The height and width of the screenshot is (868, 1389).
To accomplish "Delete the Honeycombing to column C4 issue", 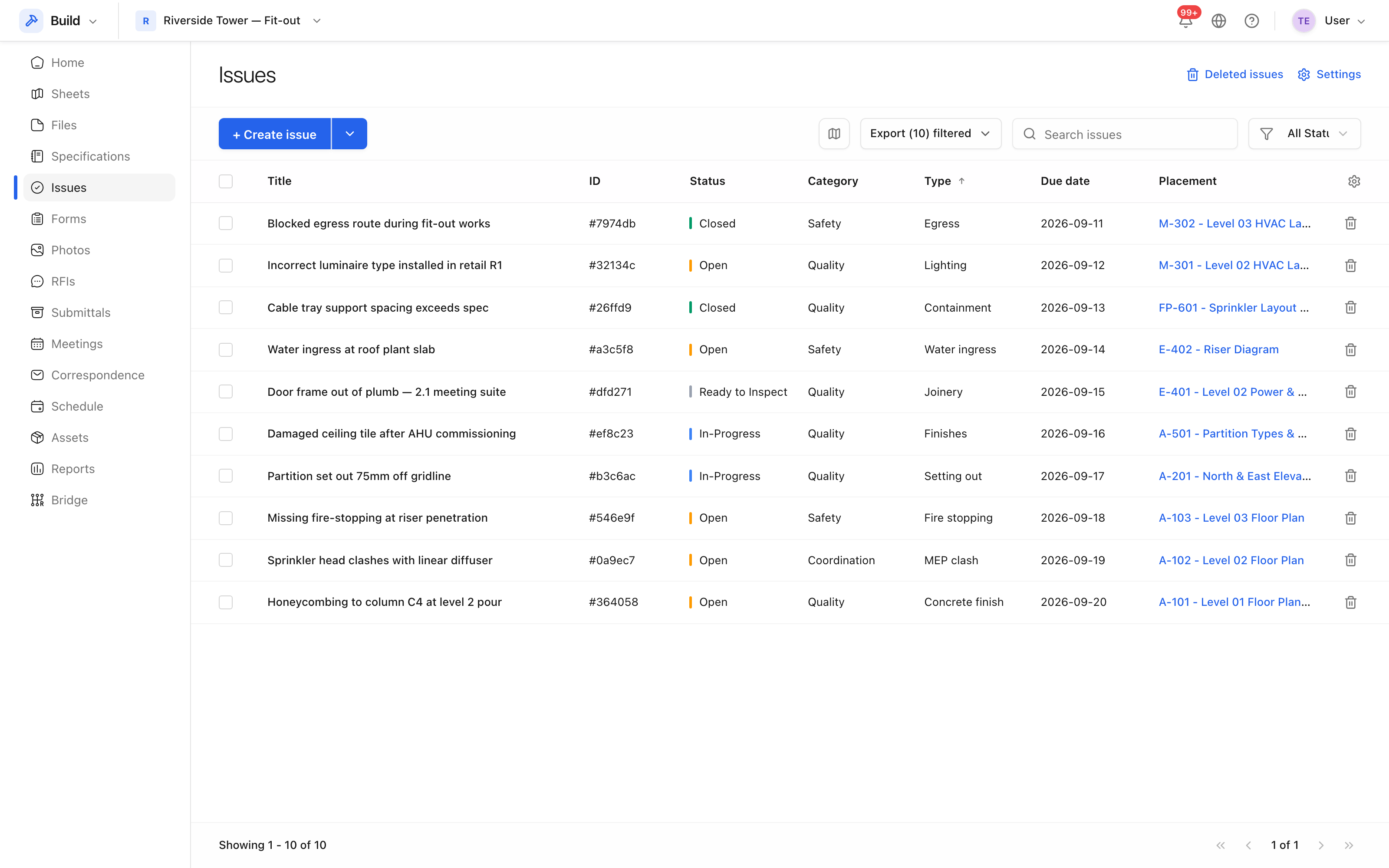I will pos(1350,602).
